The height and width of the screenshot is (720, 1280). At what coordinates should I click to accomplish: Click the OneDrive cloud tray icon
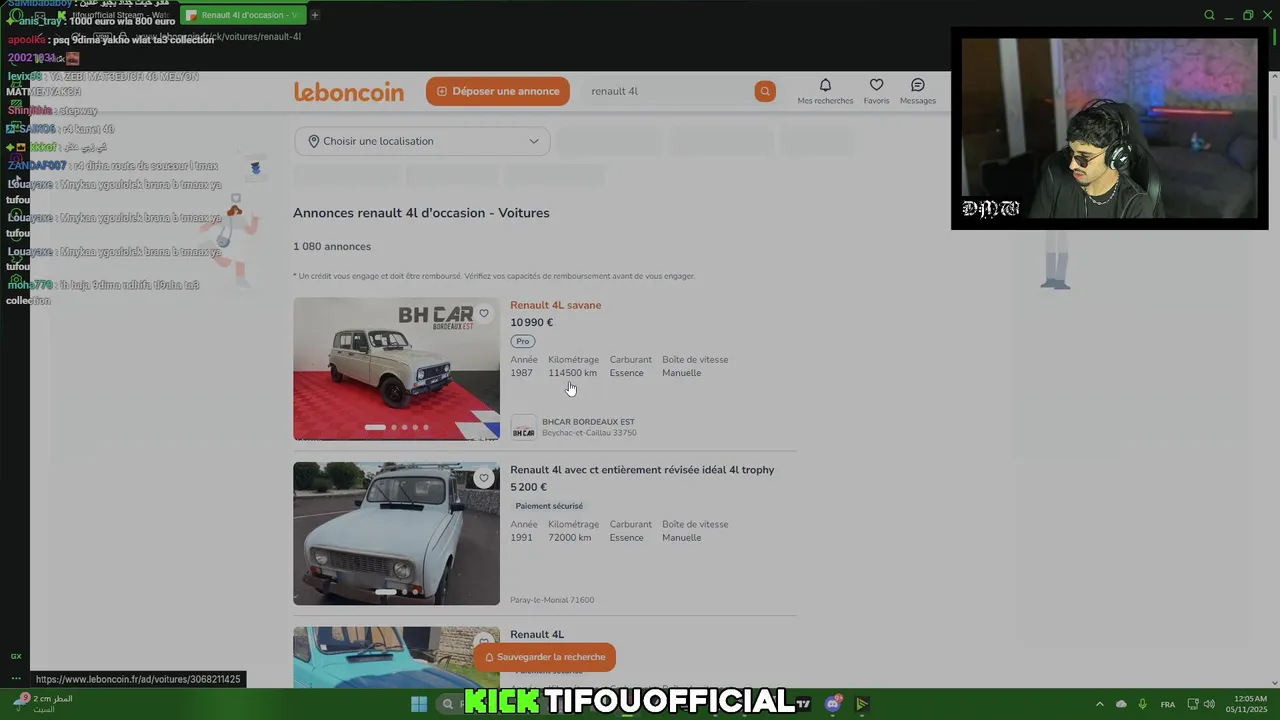(1121, 704)
